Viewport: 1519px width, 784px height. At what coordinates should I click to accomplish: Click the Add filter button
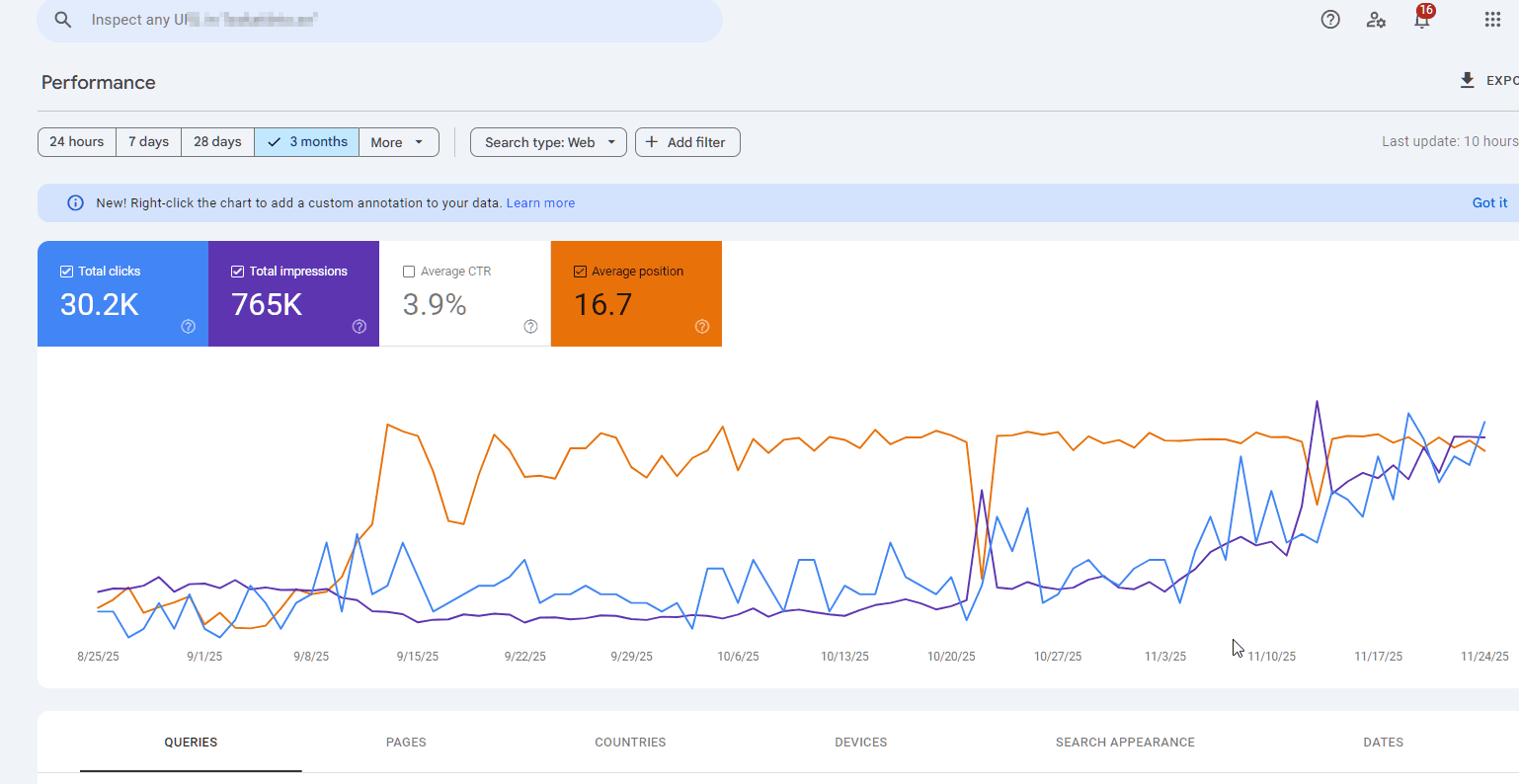click(686, 142)
